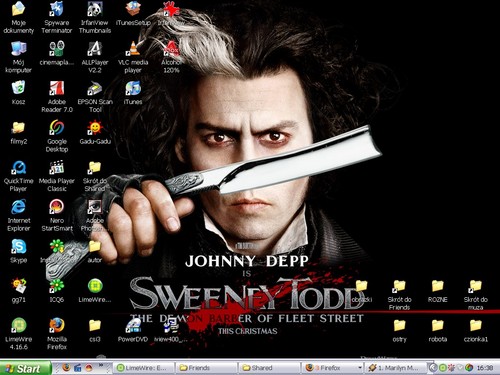Launch Adobe Reader 7.0 shortcut

57,96
